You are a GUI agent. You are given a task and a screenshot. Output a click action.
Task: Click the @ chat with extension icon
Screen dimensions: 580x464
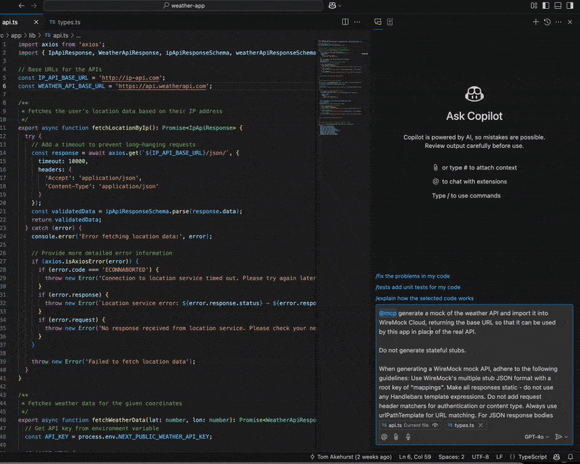coord(384,437)
